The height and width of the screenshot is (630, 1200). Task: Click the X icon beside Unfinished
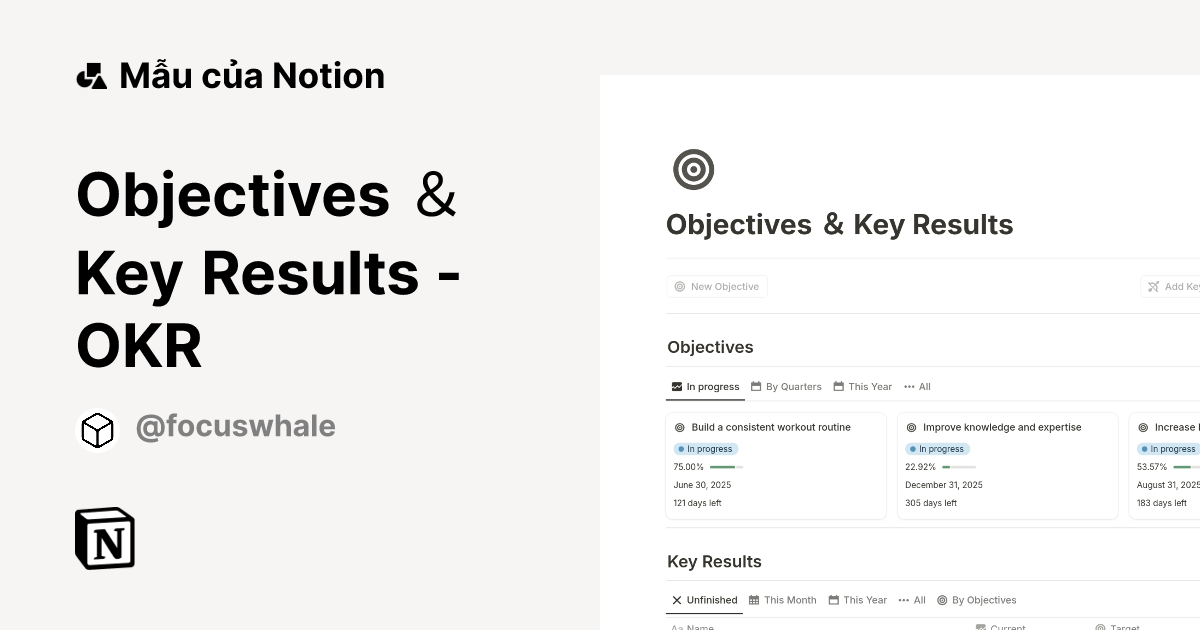click(677, 600)
